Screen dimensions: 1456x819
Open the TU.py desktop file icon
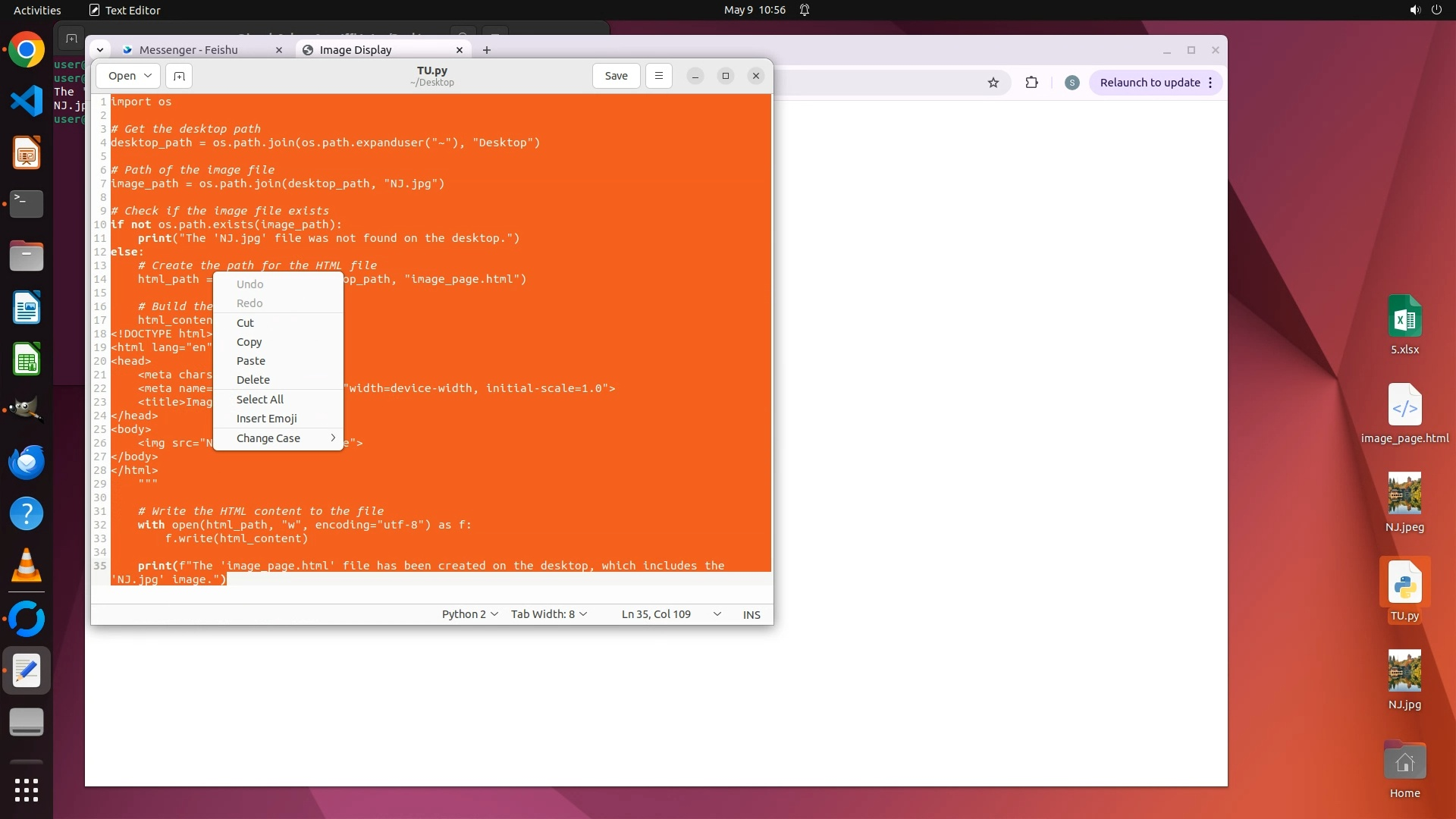(1404, 584)
